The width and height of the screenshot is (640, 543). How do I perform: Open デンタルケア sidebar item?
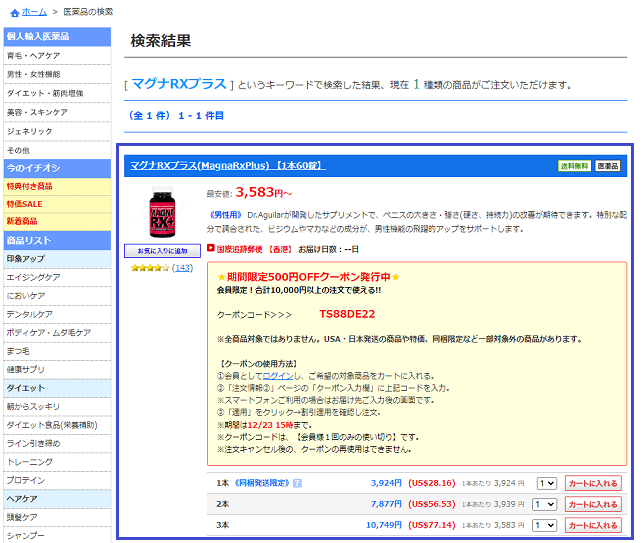(57, 314)
